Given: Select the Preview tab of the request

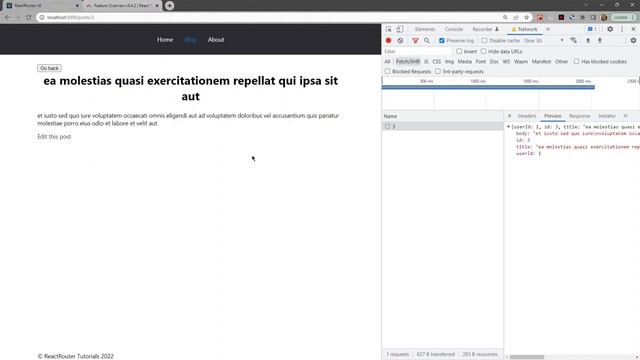Looking at the screenshot, I should (553, 116).
